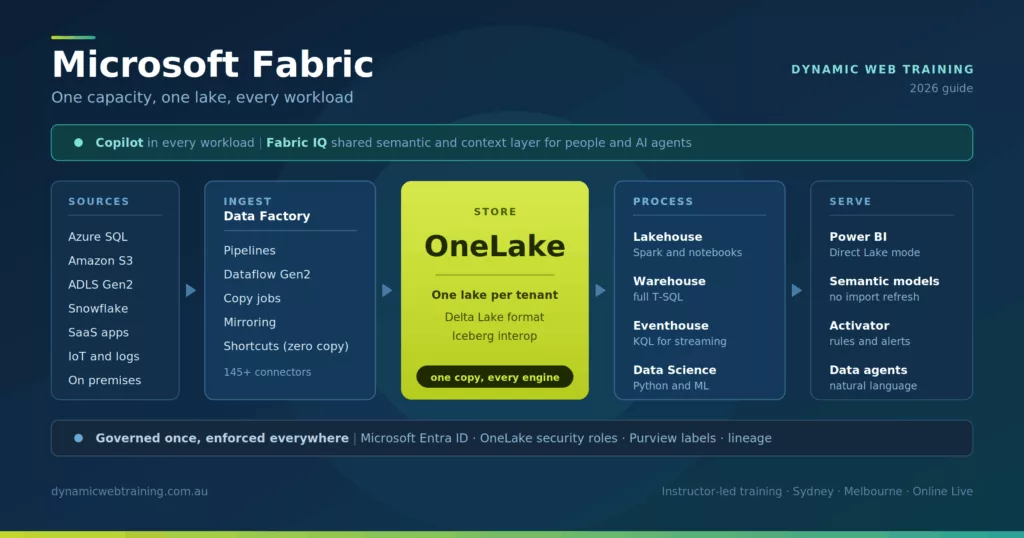The height and width of the screenshot is (538, 1024).
Task: Click "Power BI" in the Serve card
Action: pos(858,237)
